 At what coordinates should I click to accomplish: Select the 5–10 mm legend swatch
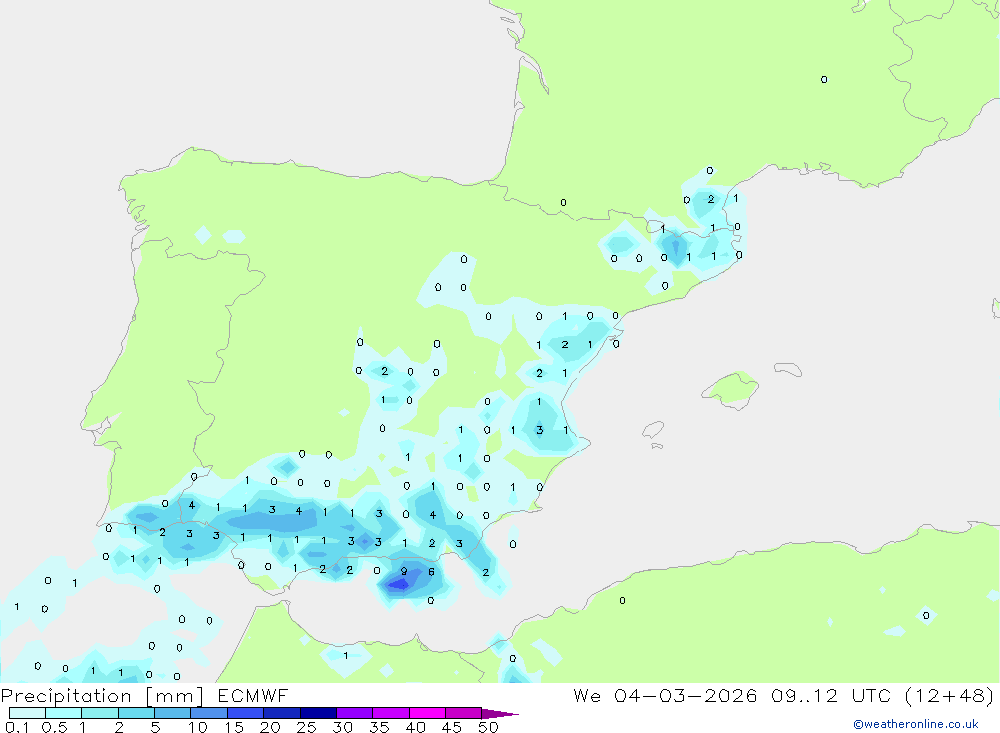tap(173, 713)
